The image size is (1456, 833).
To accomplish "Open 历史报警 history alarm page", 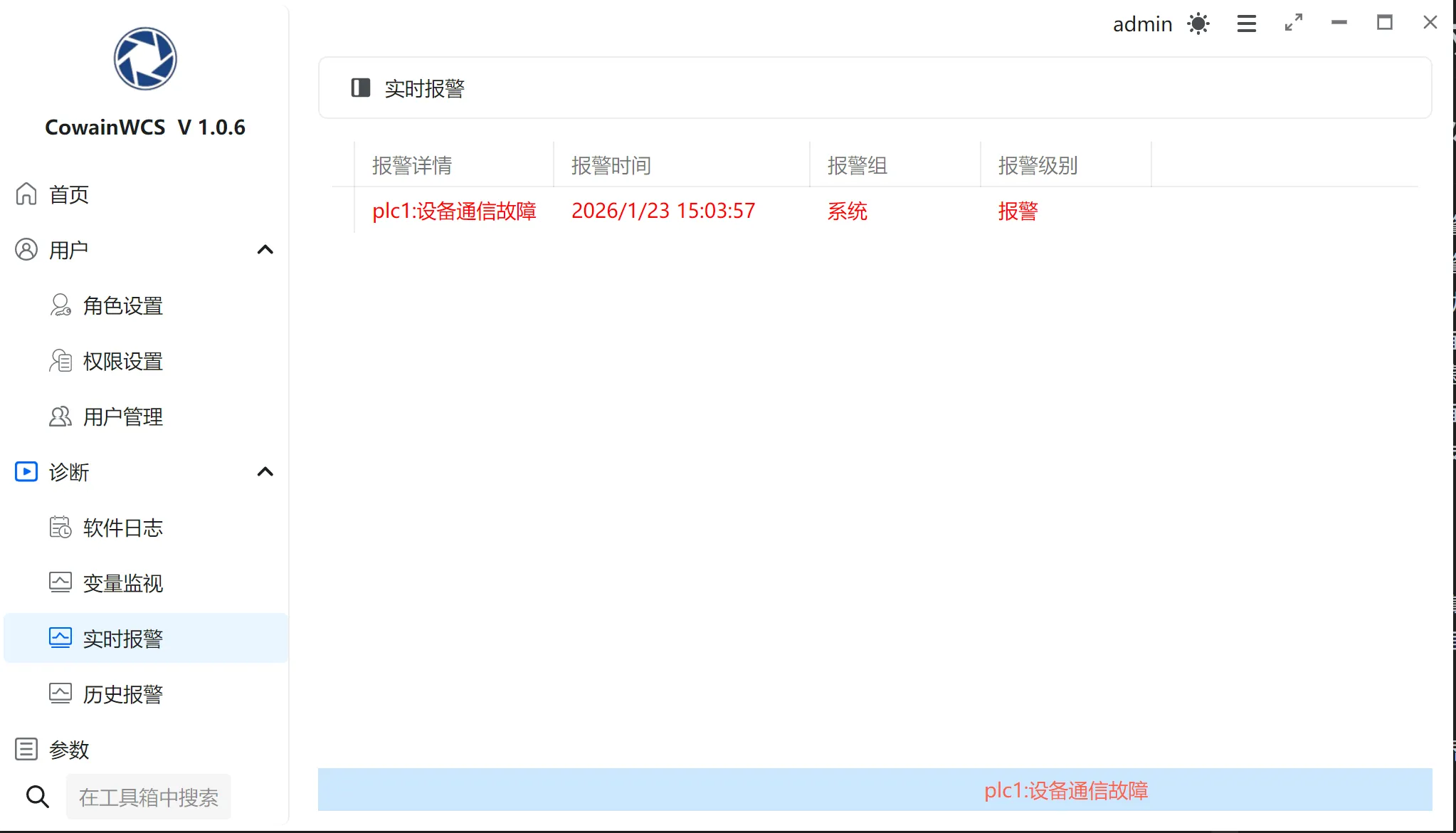I will [122, 694].
